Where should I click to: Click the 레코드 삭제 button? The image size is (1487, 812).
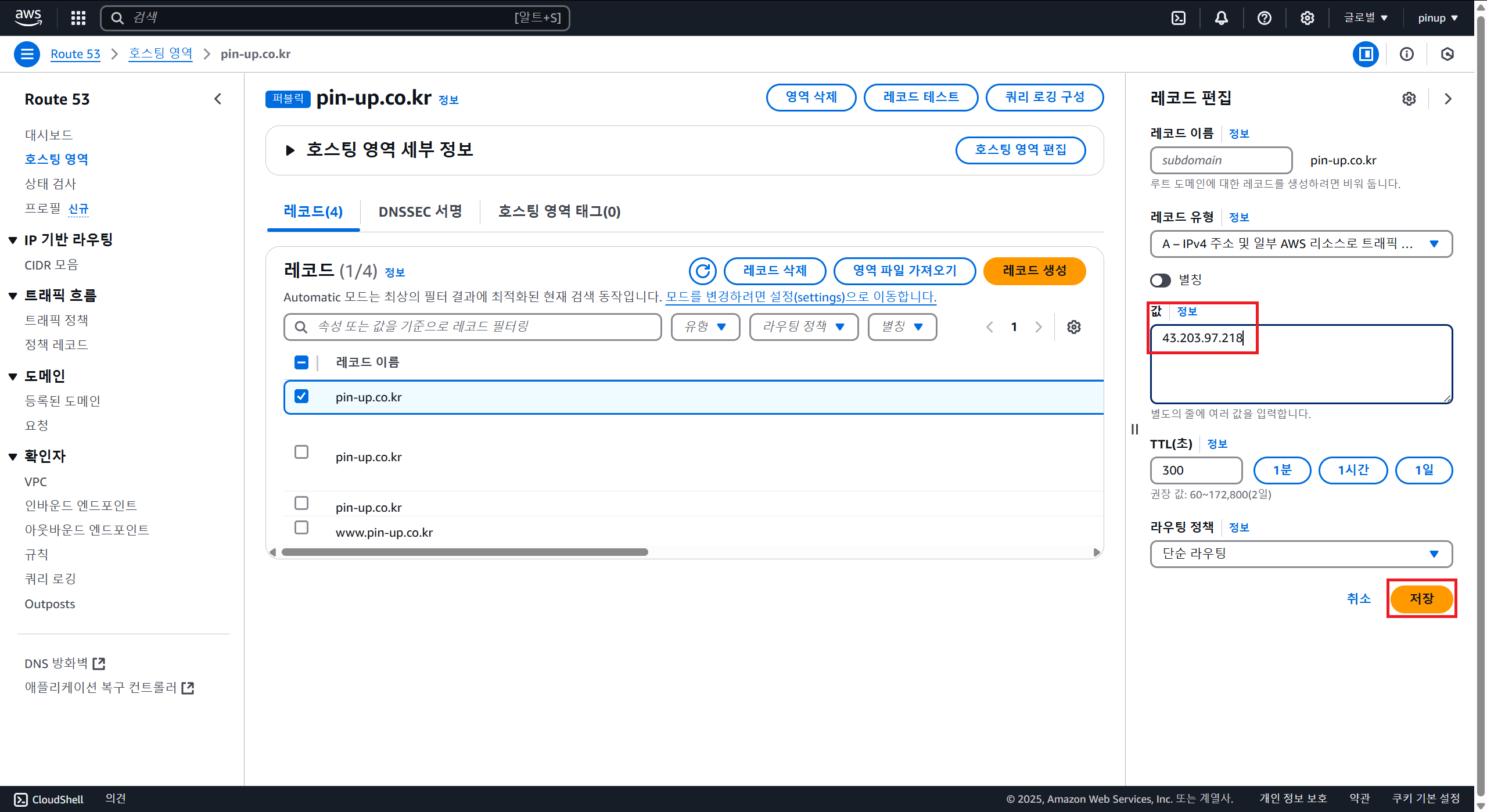[775, 271]
